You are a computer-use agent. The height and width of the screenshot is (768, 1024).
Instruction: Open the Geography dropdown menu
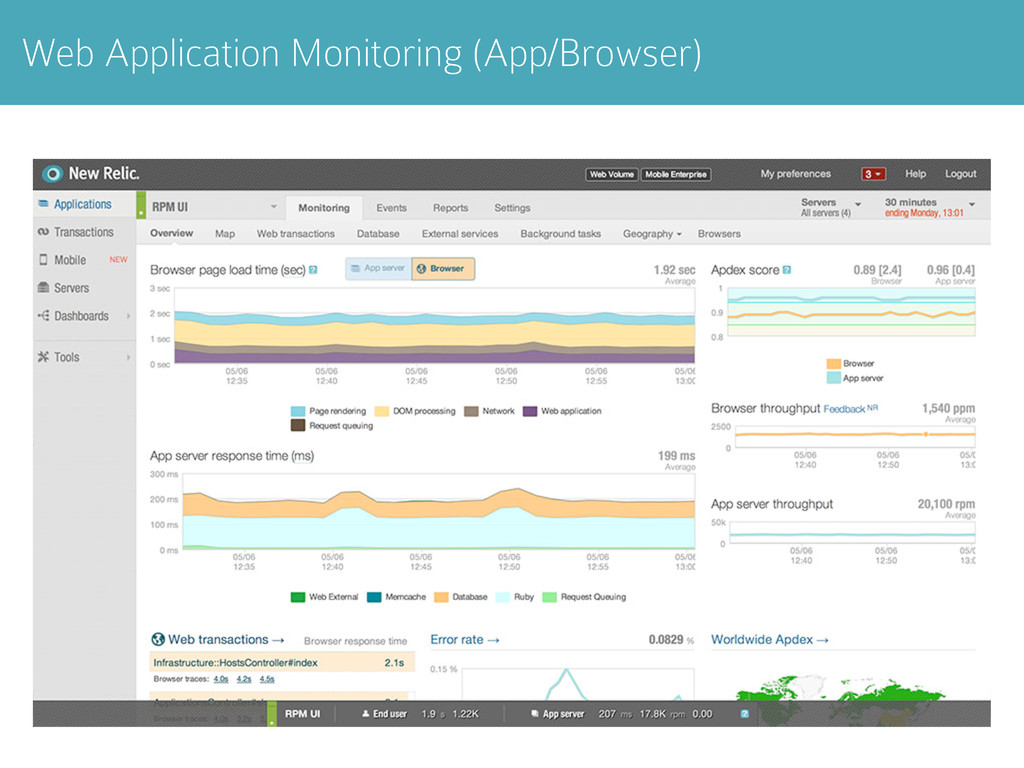(652, 234)
